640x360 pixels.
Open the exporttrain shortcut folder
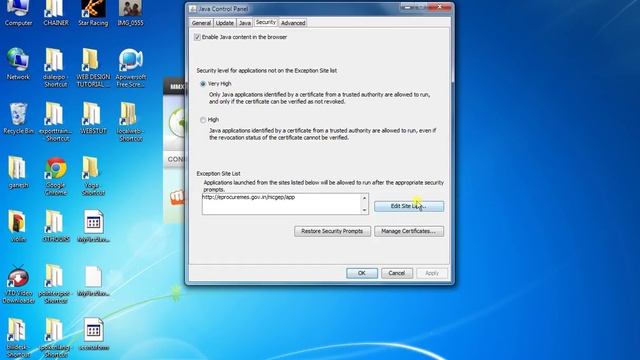[56, 122]
